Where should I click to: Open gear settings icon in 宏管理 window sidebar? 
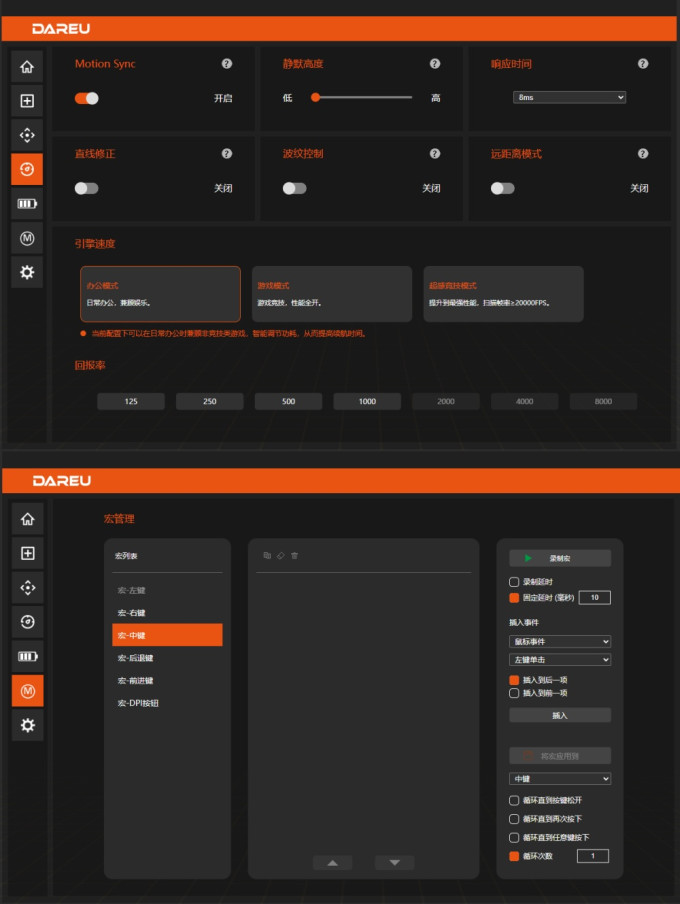(x=28, y=725)
